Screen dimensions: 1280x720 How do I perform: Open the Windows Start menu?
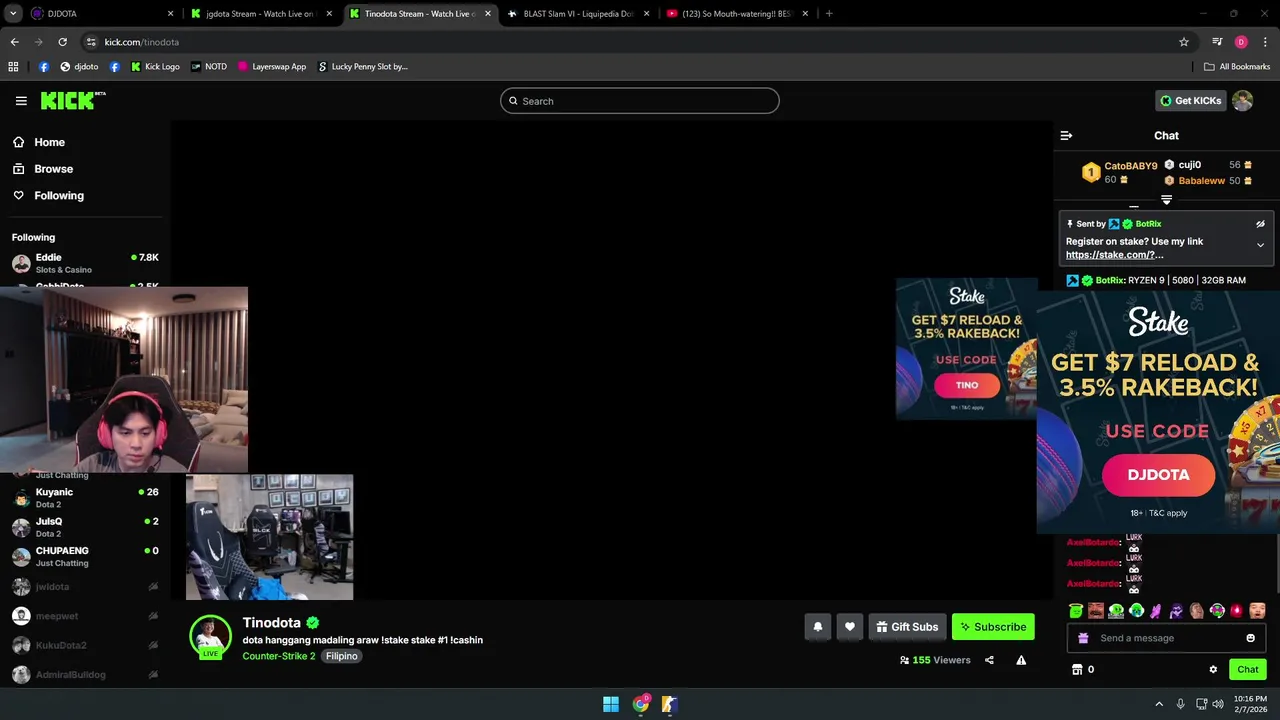click(611, 704)
